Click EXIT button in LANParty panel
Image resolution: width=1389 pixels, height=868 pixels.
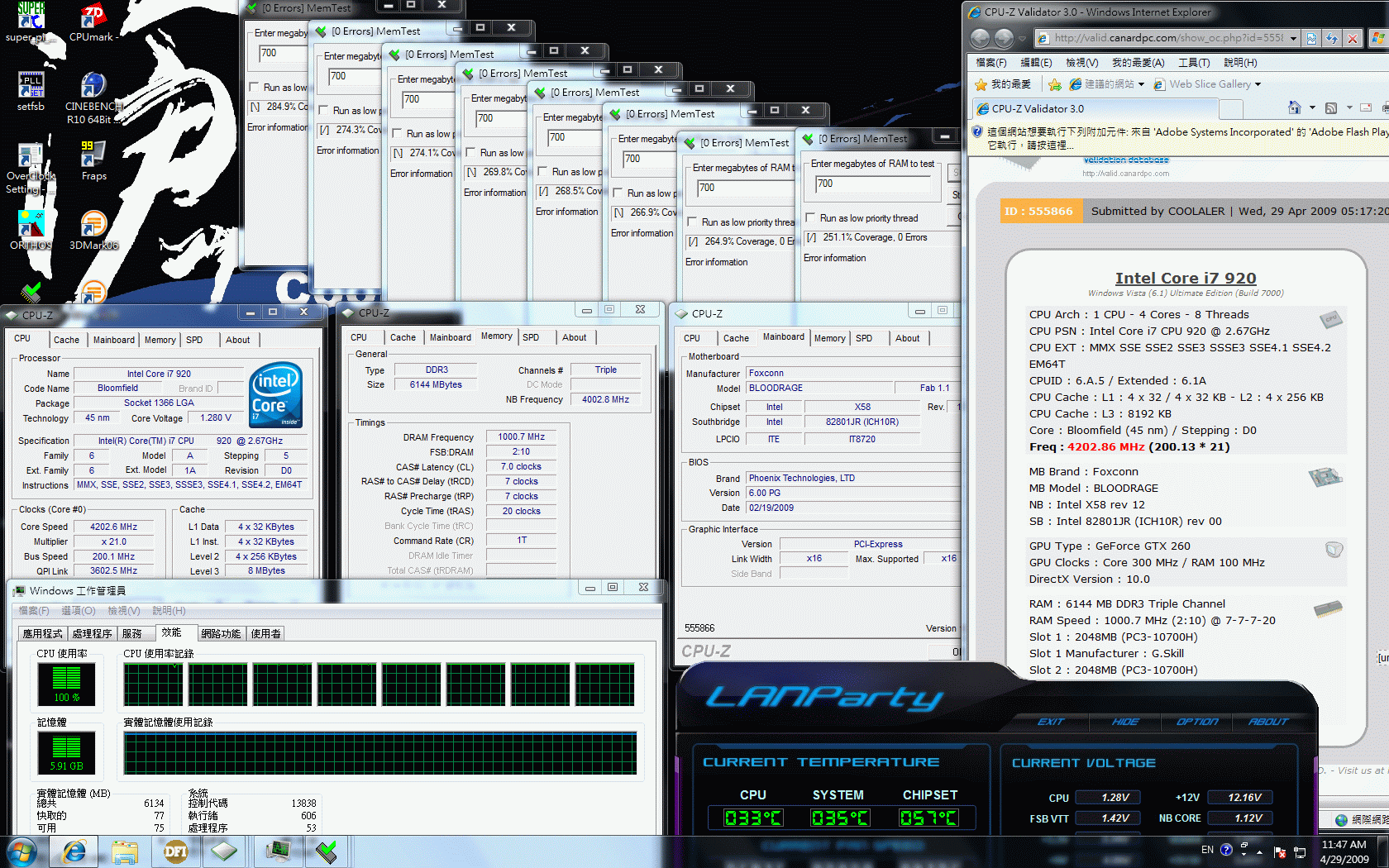1051,722
